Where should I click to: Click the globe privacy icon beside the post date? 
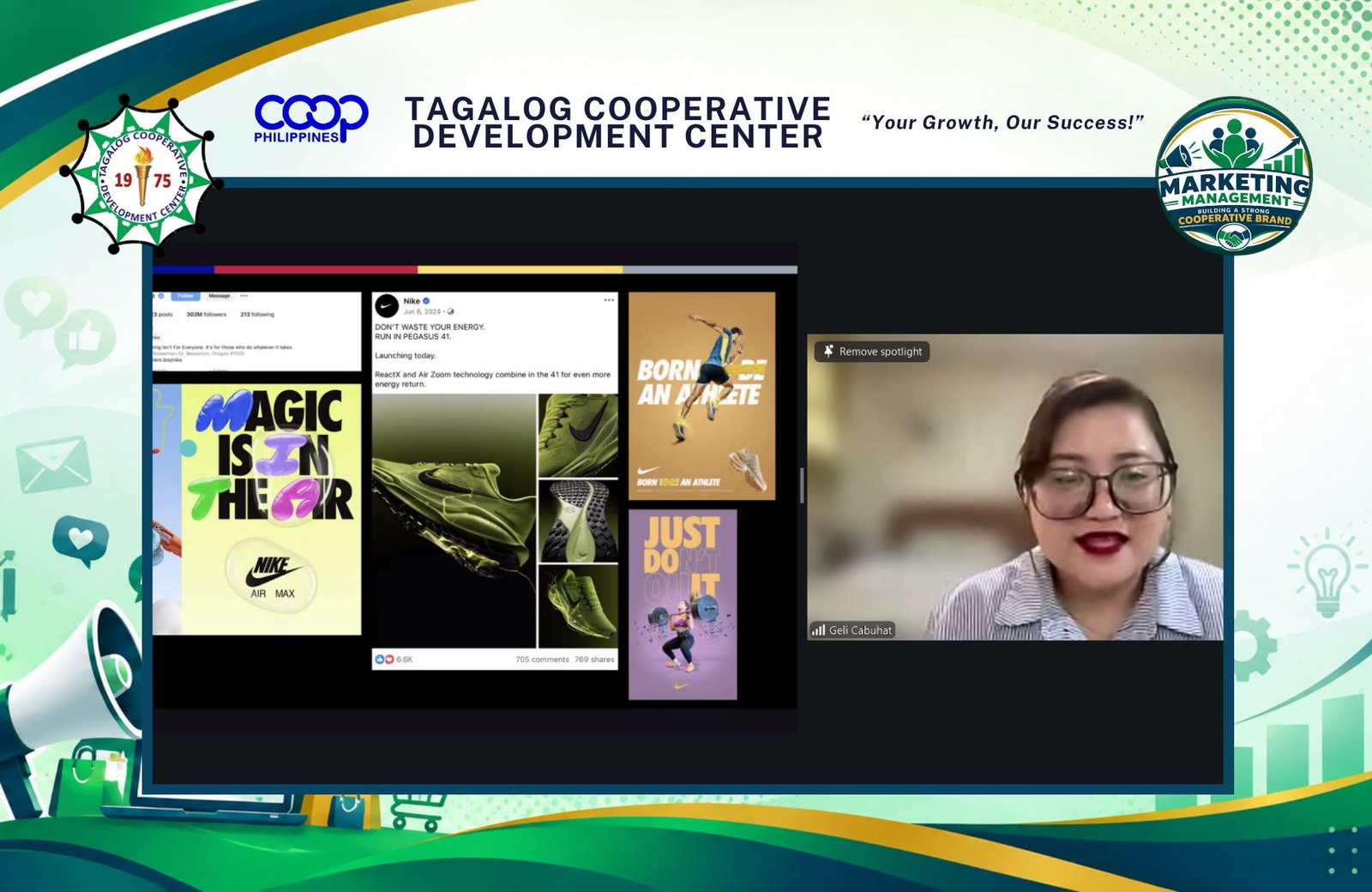coord(451,311)
